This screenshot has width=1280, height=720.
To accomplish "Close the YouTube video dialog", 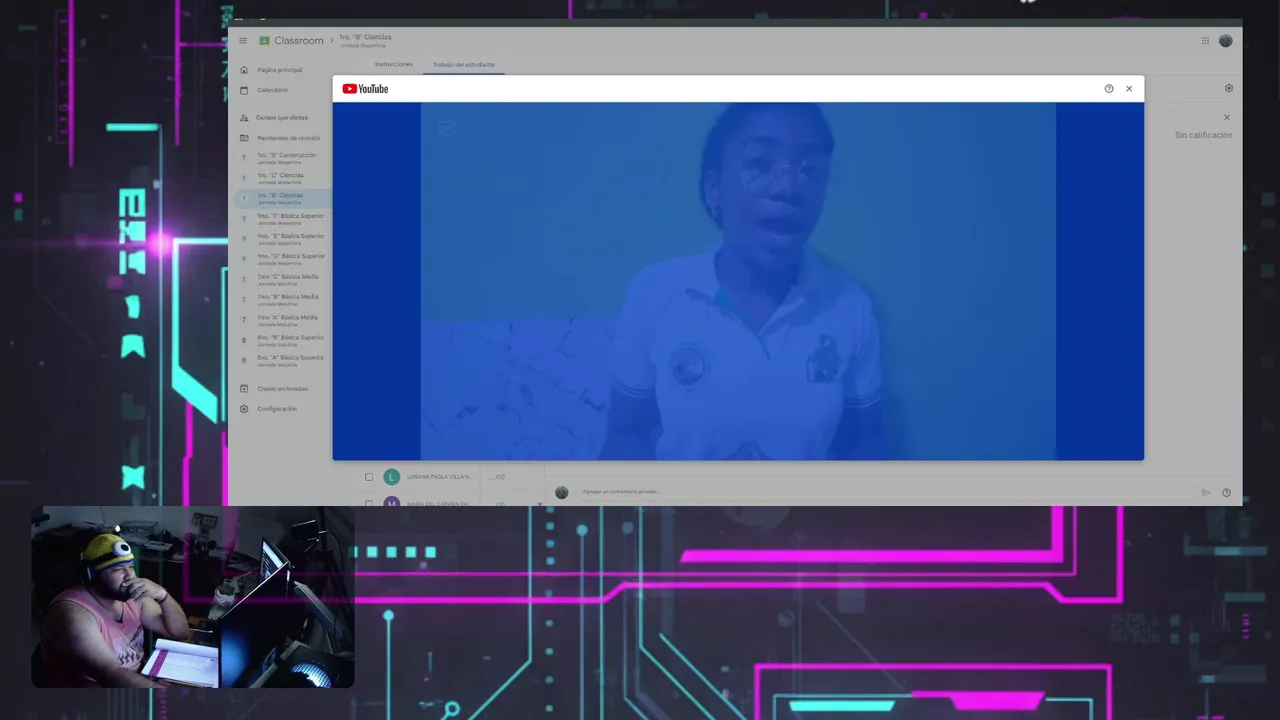I will tap(1129, 89).
